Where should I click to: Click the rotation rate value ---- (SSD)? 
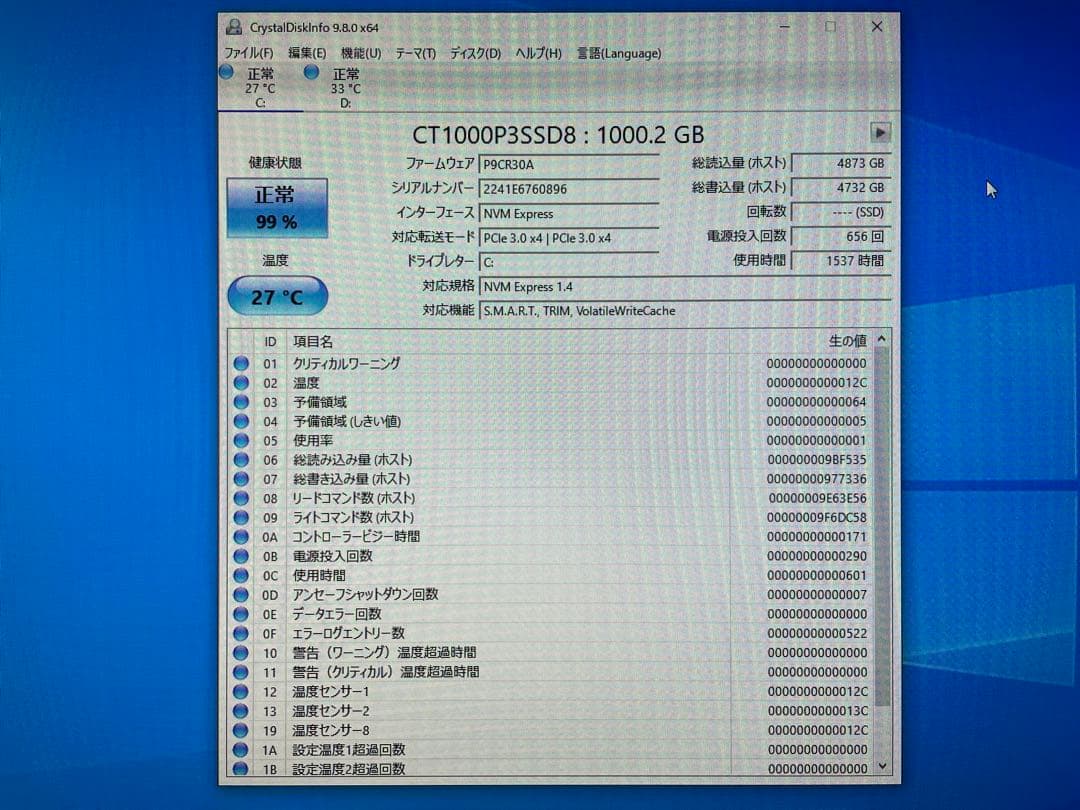(x=841, y=212)
